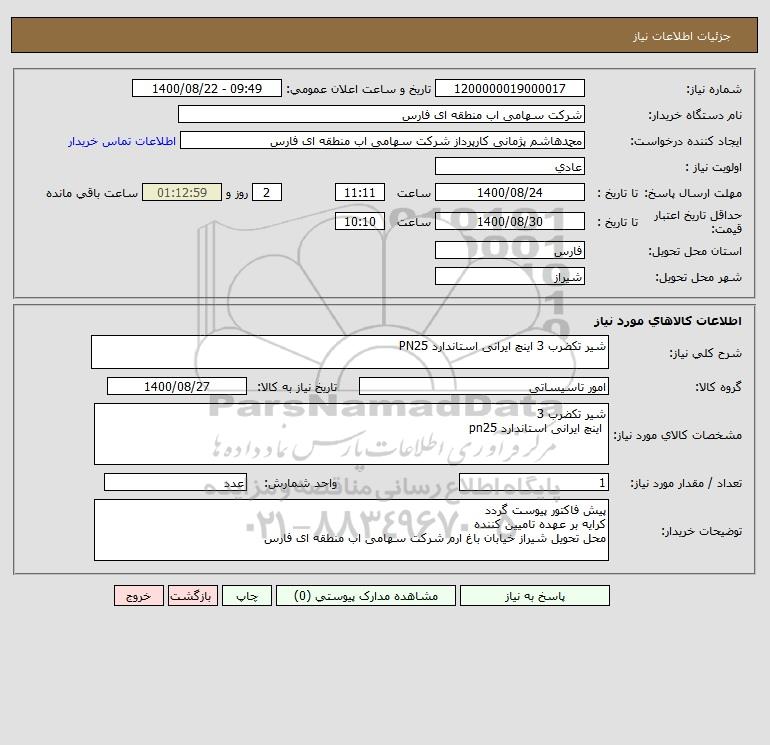
Task: Click the response deadline date 1400/08/24
Action: (510, 193)
